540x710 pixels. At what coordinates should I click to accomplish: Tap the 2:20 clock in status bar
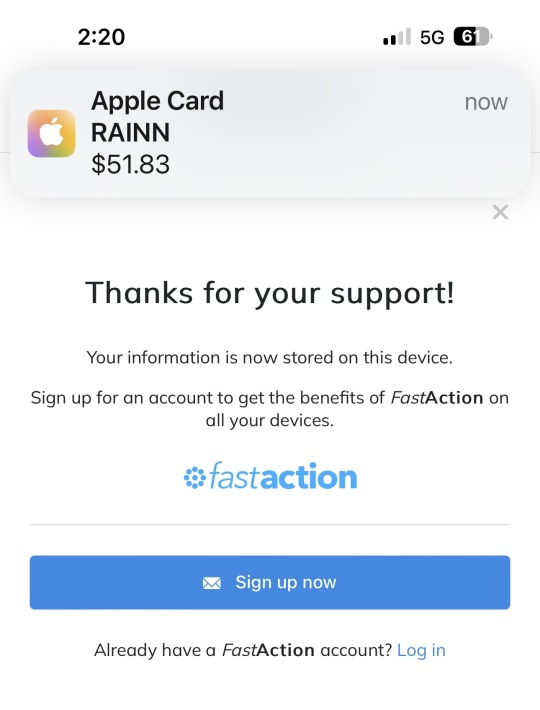pos(101,37)
